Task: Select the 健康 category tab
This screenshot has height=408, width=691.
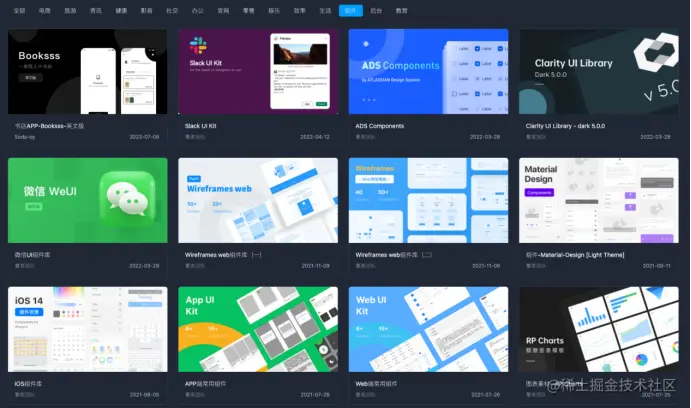Action: coord(121,11)
